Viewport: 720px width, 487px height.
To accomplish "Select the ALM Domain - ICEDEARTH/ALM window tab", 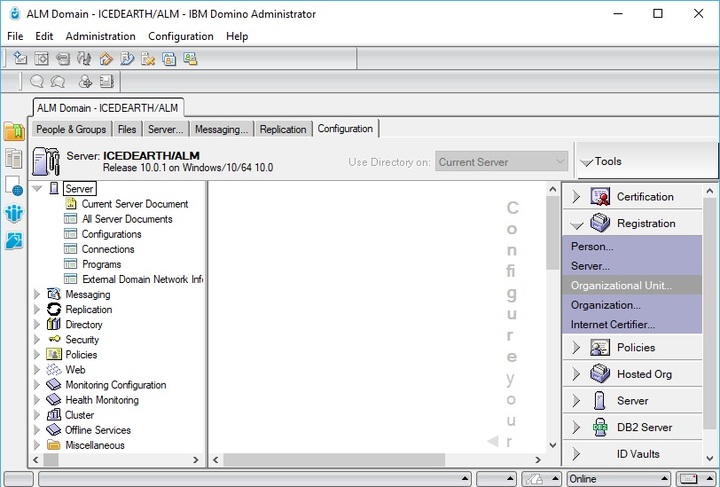I will point(108,108).
